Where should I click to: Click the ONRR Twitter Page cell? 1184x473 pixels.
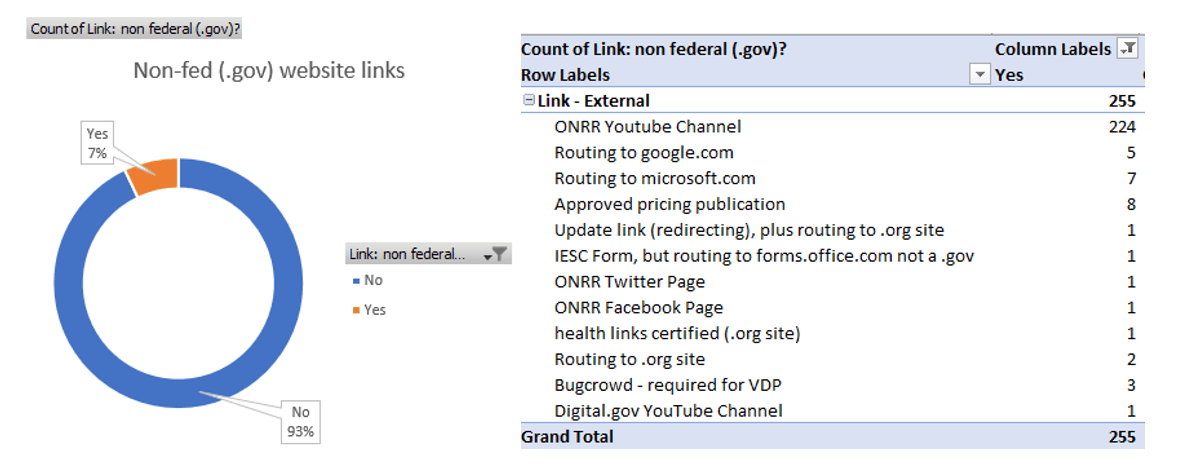[629, 282]
